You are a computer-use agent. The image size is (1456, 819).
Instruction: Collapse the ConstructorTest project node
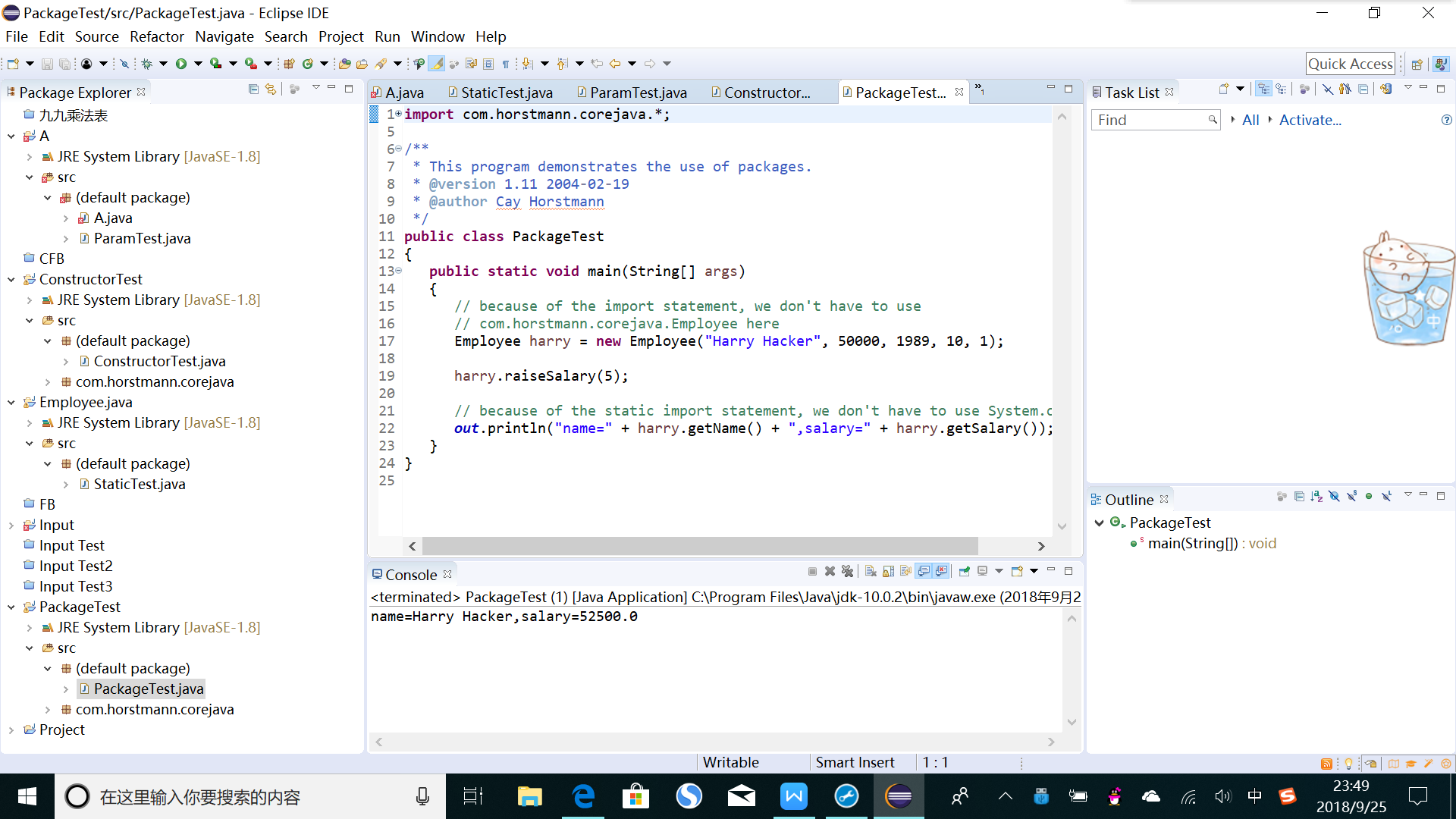coord(11,280)
